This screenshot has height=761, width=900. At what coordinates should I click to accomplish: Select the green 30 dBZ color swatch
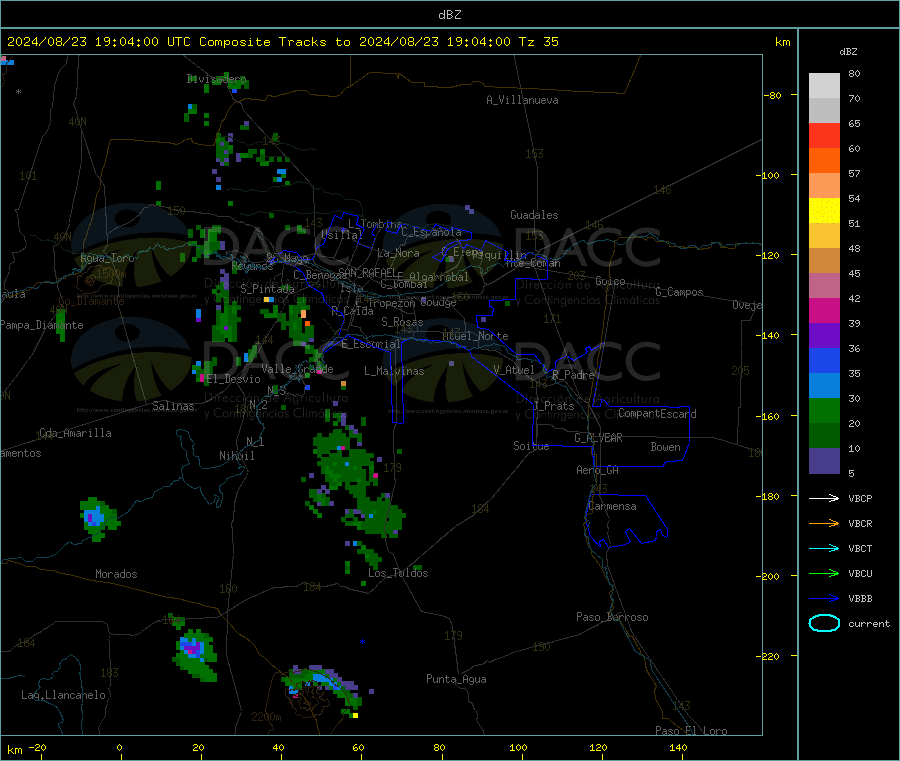pos(824,410)
